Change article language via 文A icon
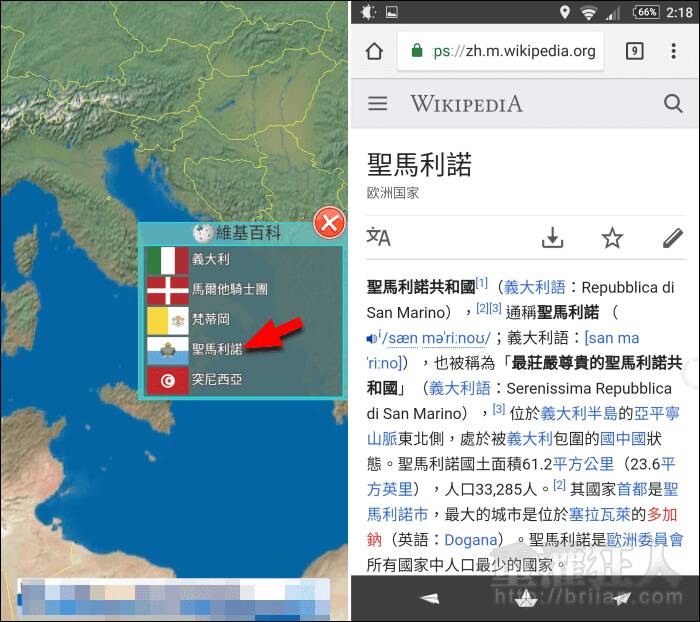Image resolution: width=700 pixels, height=622 pixels. (x=379, y=237)
